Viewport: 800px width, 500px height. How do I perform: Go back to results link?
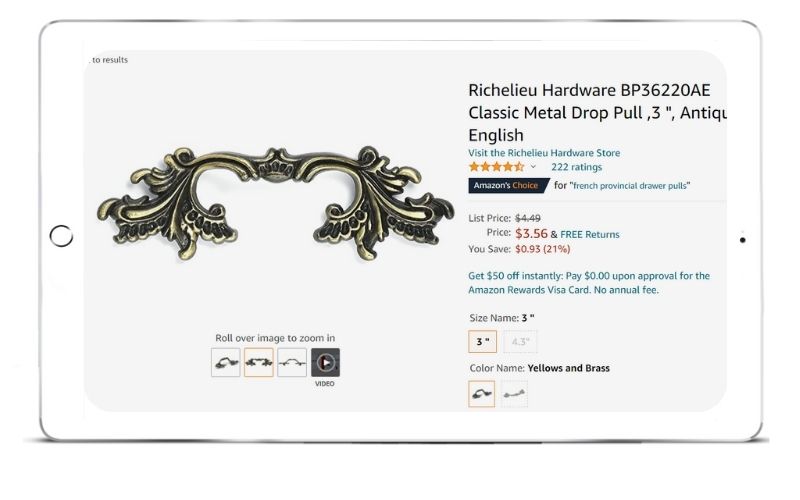click(x=109, y=60)
